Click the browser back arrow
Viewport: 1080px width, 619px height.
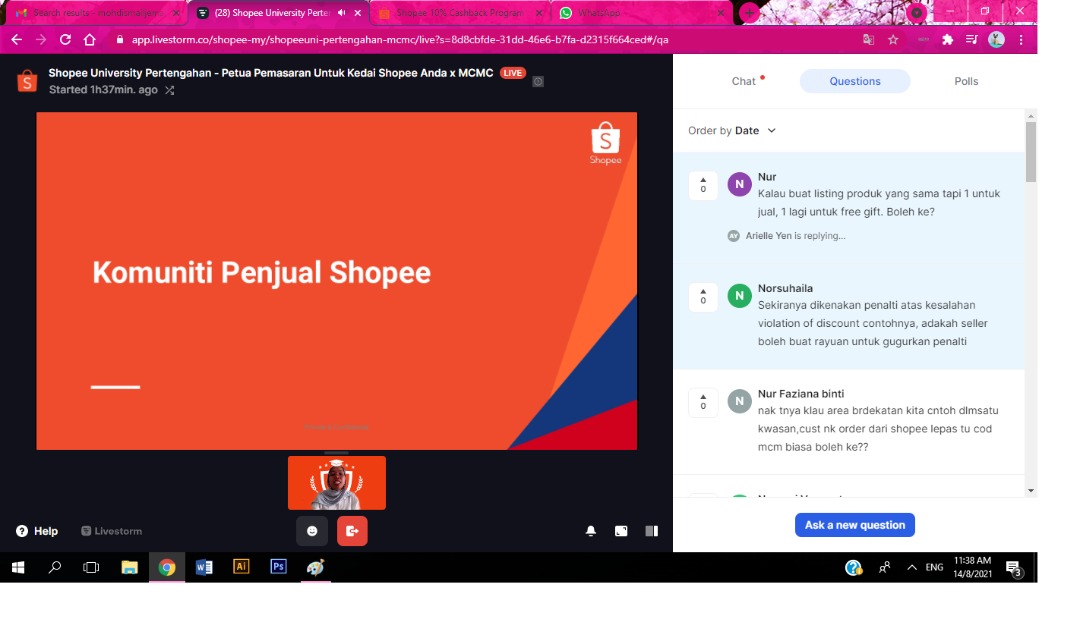(17, 40)
